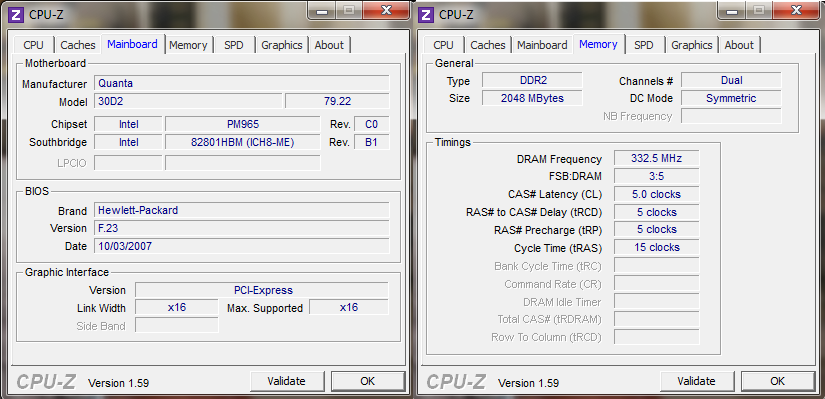825x399 pixels.
Task: Switch to Caches tab in left window
Action: 78,45
